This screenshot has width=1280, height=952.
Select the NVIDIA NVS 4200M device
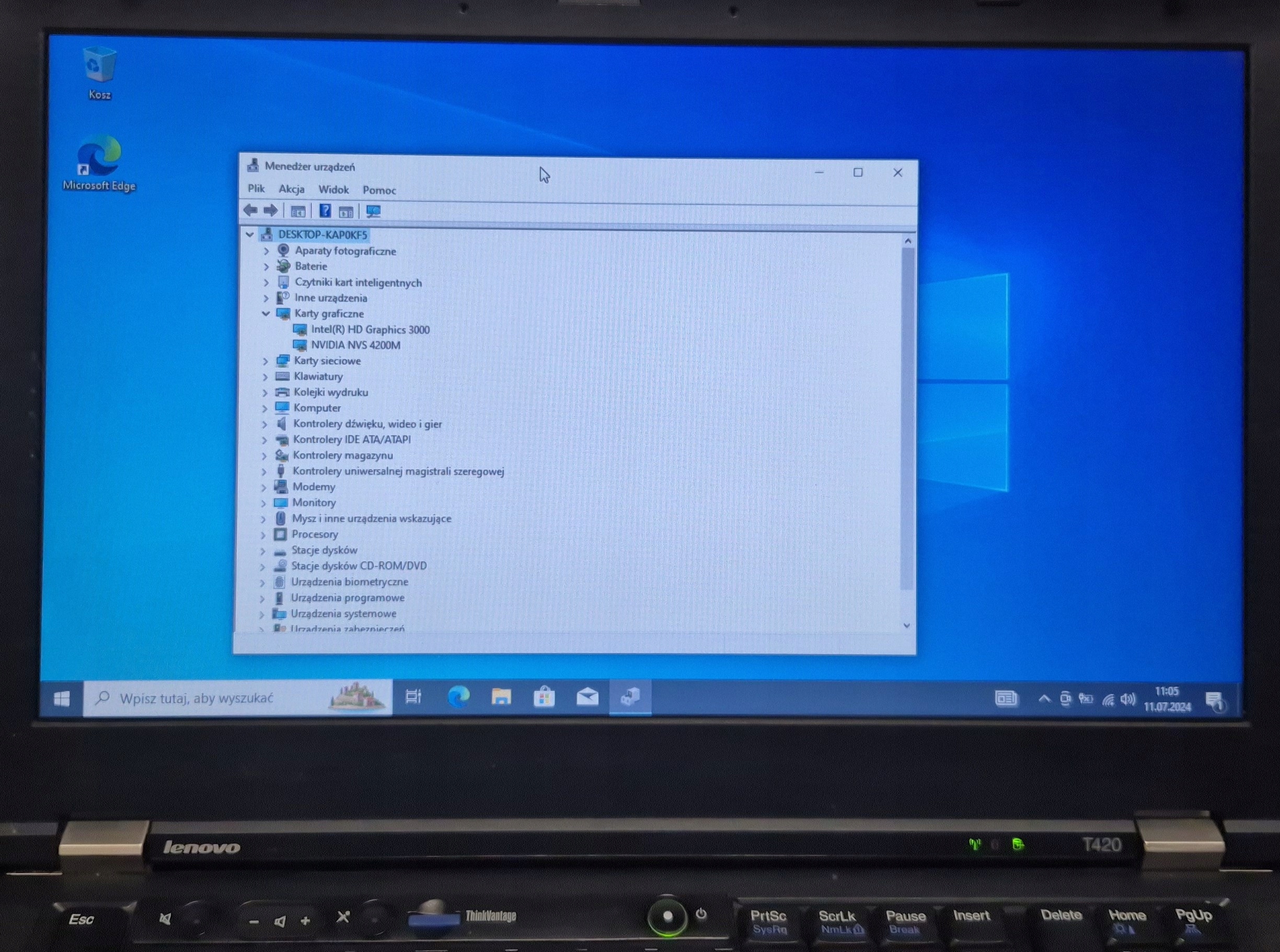(x=355, y=345)
